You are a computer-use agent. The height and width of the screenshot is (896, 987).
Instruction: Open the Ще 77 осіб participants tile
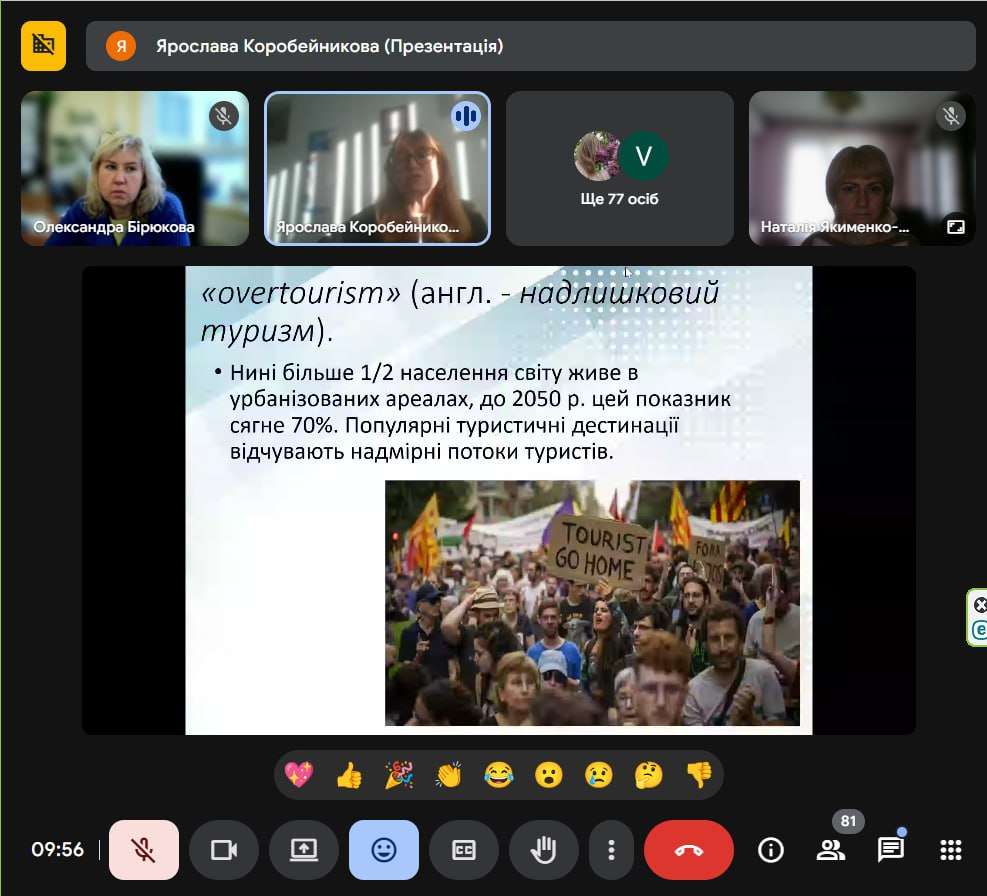(619, 168)
